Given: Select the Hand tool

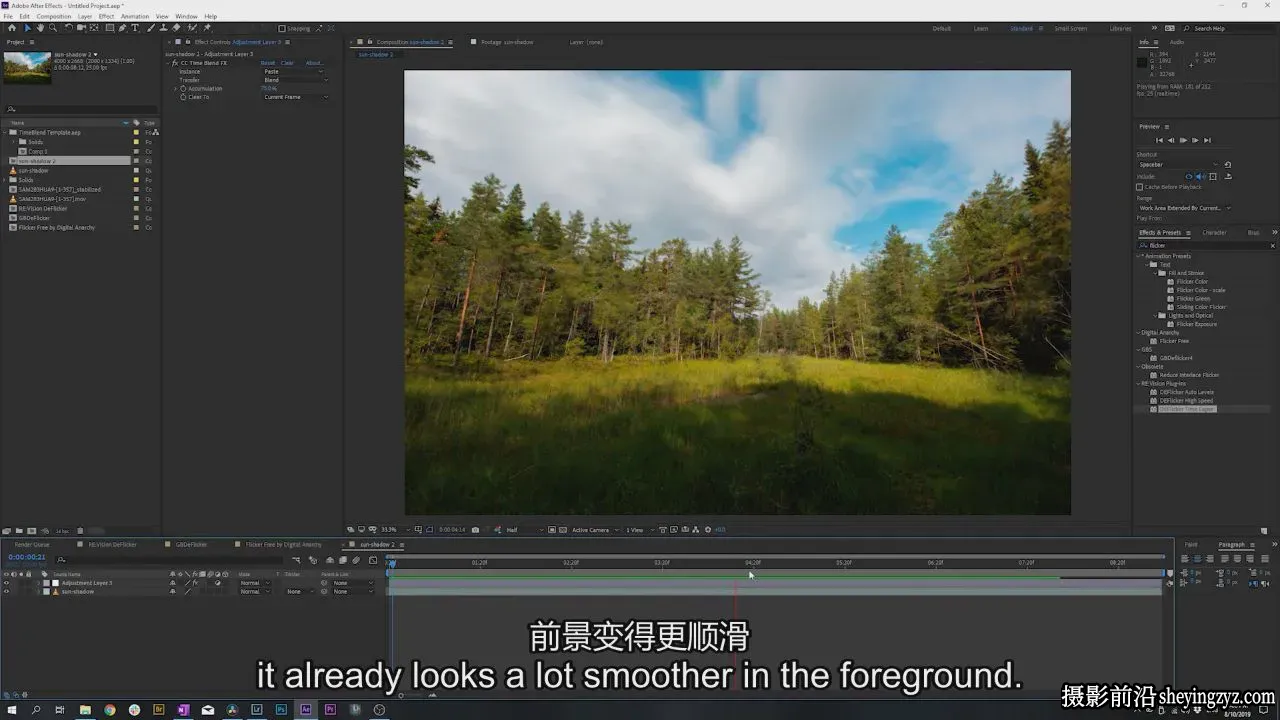Looking at the screenshot, I should click(x=40, y=28).
